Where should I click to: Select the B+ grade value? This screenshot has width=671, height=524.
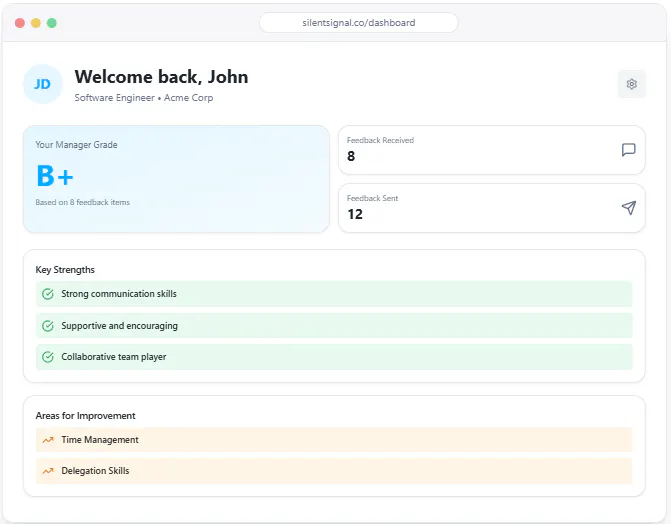(x=55, y=176)
